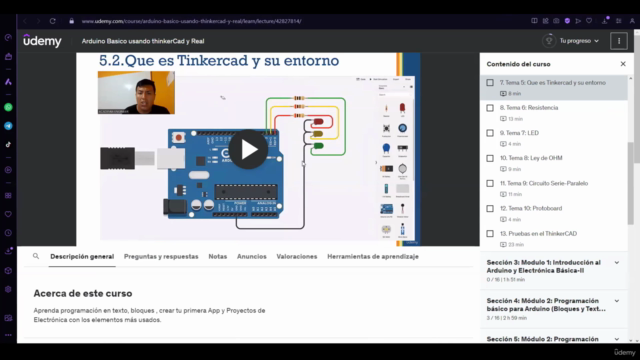
Task: Check the box for Tema 6: Resistencia
Action: [490, 108]
